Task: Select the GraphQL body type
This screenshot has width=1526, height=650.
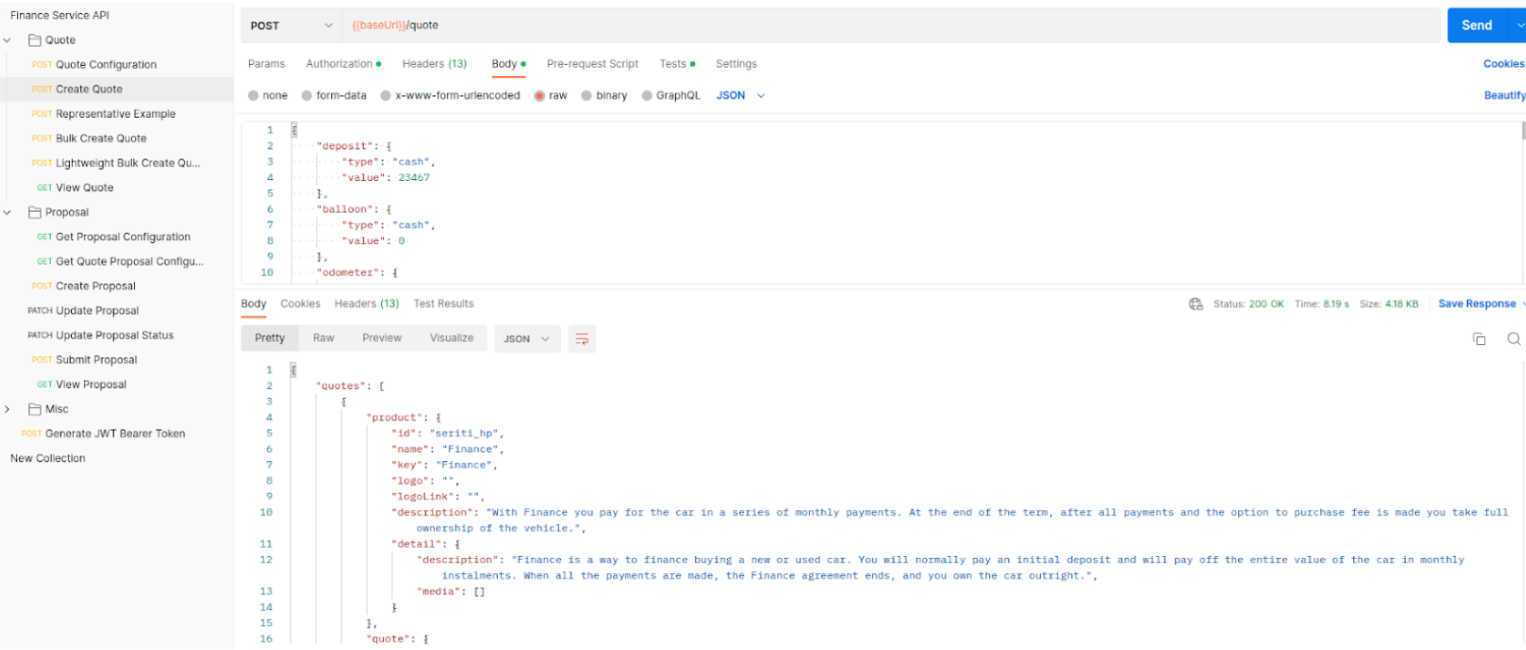Action: tap(671, 96)
